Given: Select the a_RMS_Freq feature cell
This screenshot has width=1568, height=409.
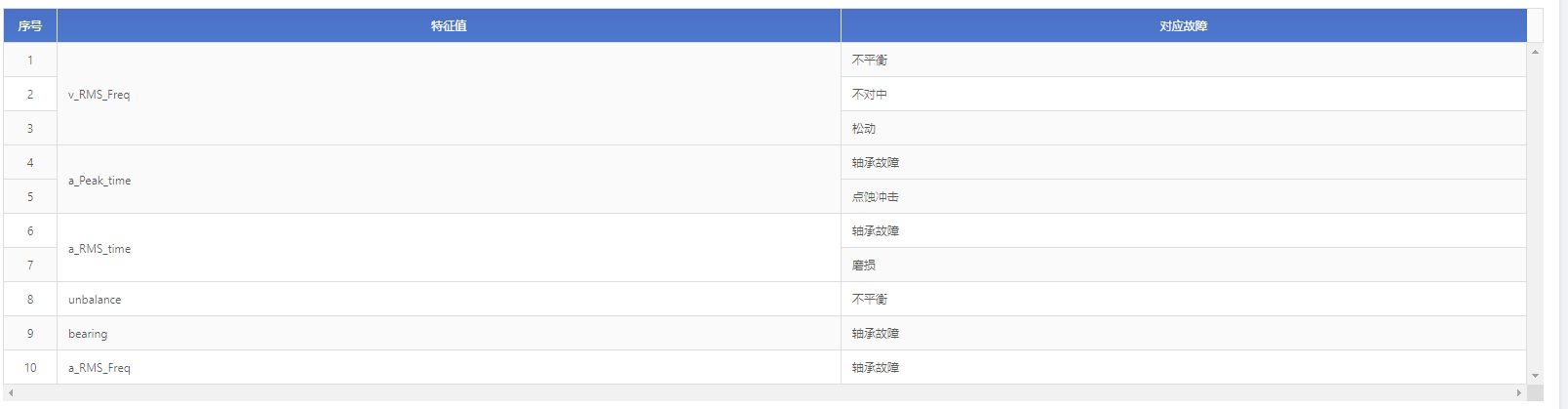Looking at the screenshot, I should (449, 367).
